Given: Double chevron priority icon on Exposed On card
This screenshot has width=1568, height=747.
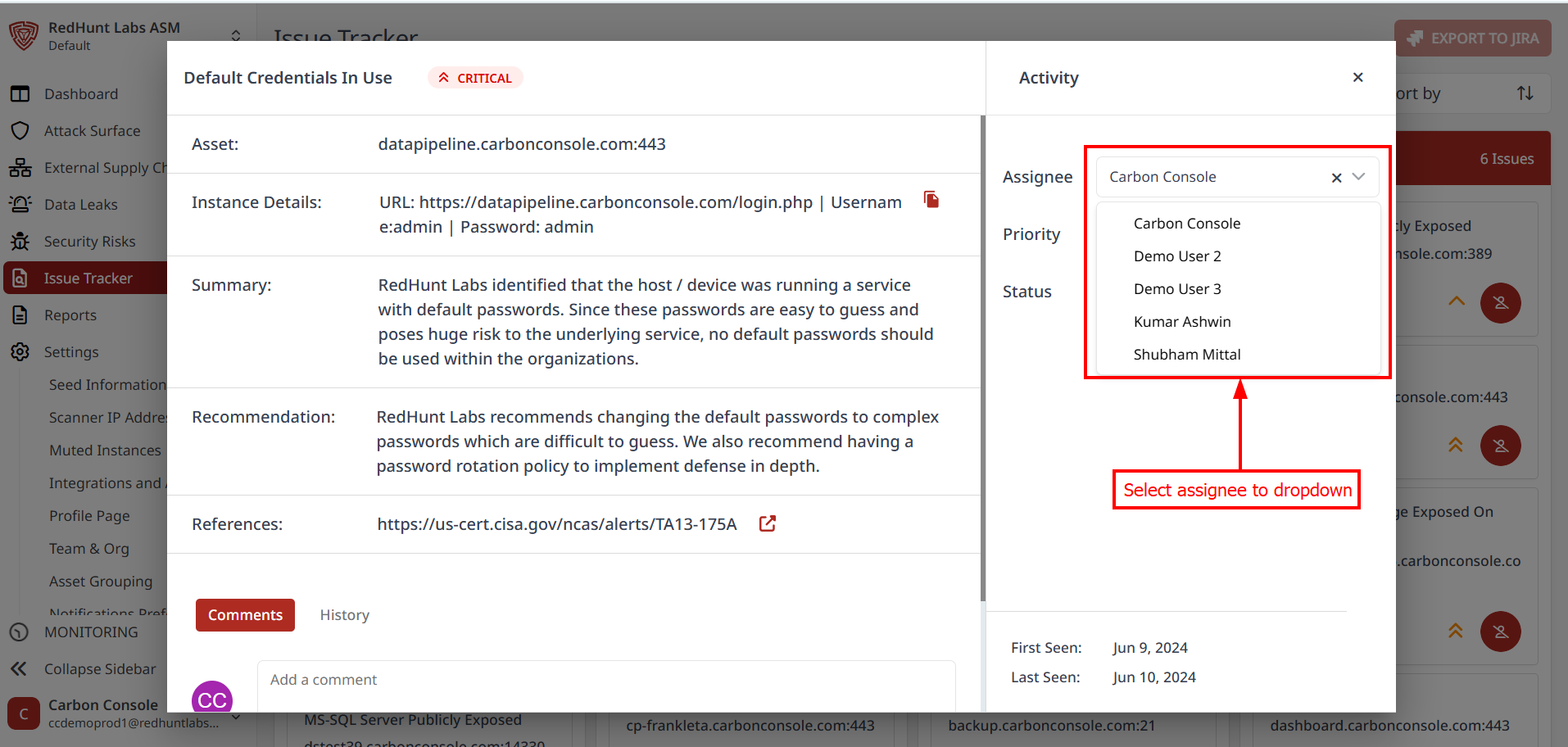Looking at the screenshot, I should pyautogui.click(x=1455, y=631).
